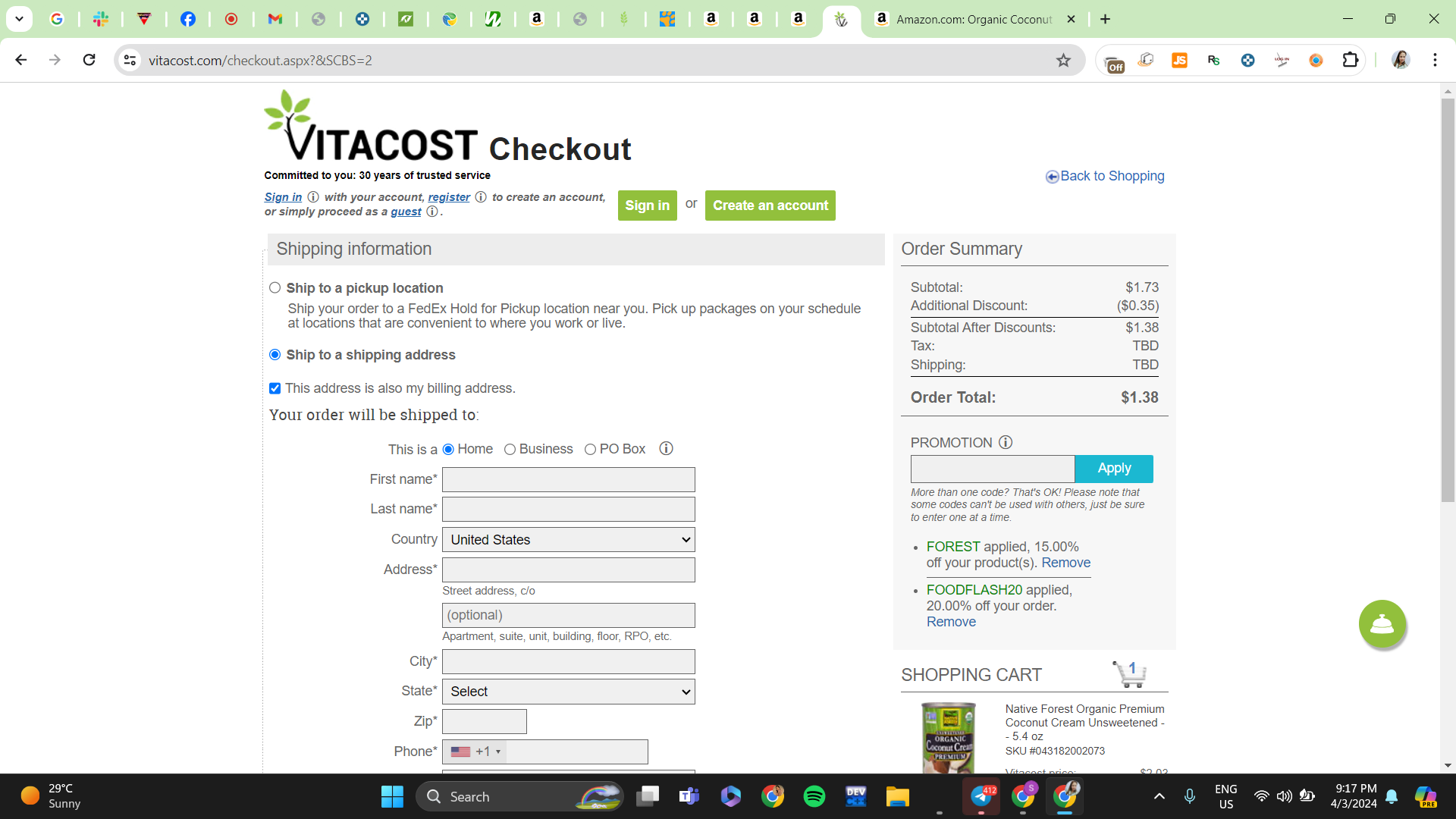Open the Chrome extensions puzzle menu
The image size is (1456, 819).
pyautogui.click(x=1350, y=60)
